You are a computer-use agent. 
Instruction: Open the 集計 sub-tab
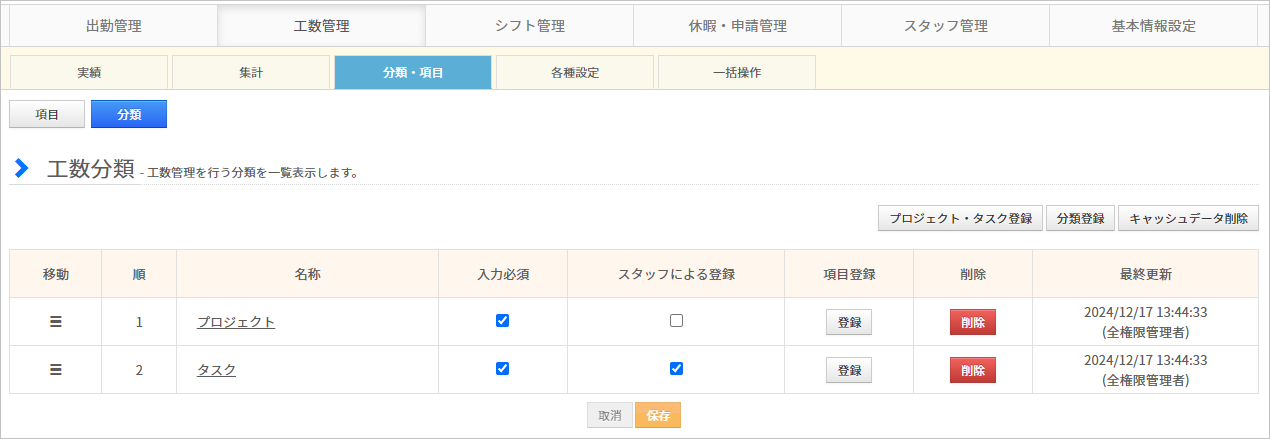pos(251,72)
